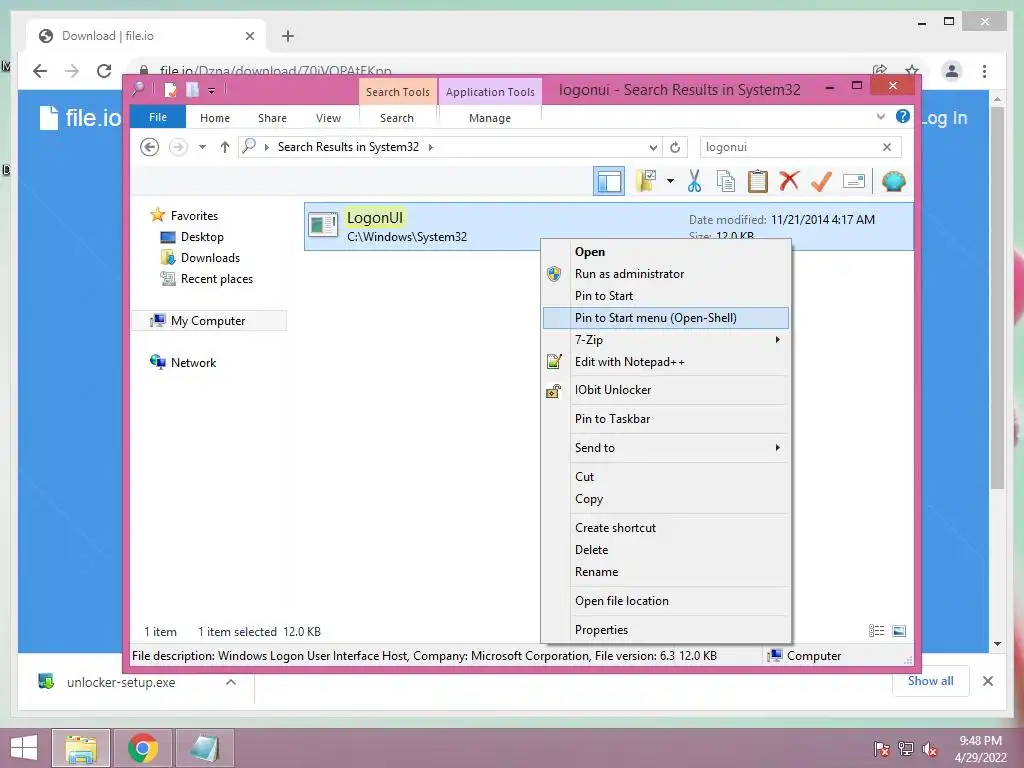This screenshot has width=1024, height=768.
Task: Click breadcrumb arrow after Search Results
Action: click(x=430, y=147)
